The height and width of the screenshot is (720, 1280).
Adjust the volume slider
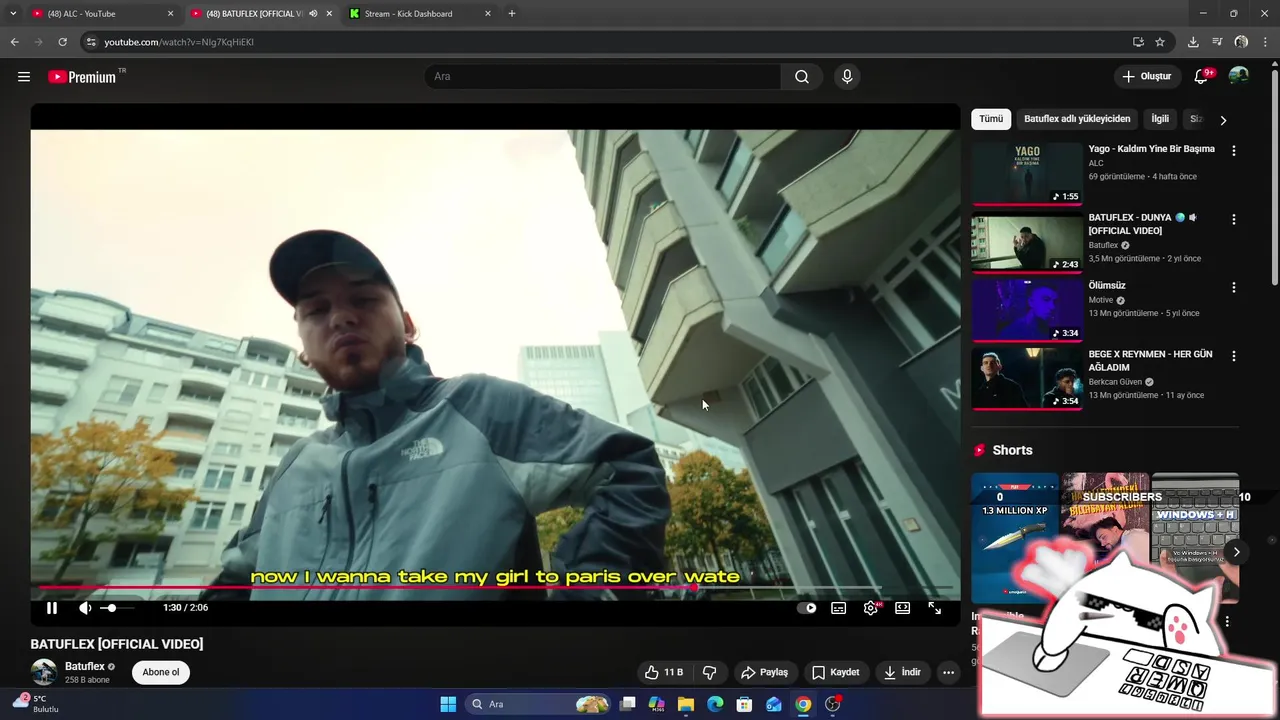tap(118, 608)
